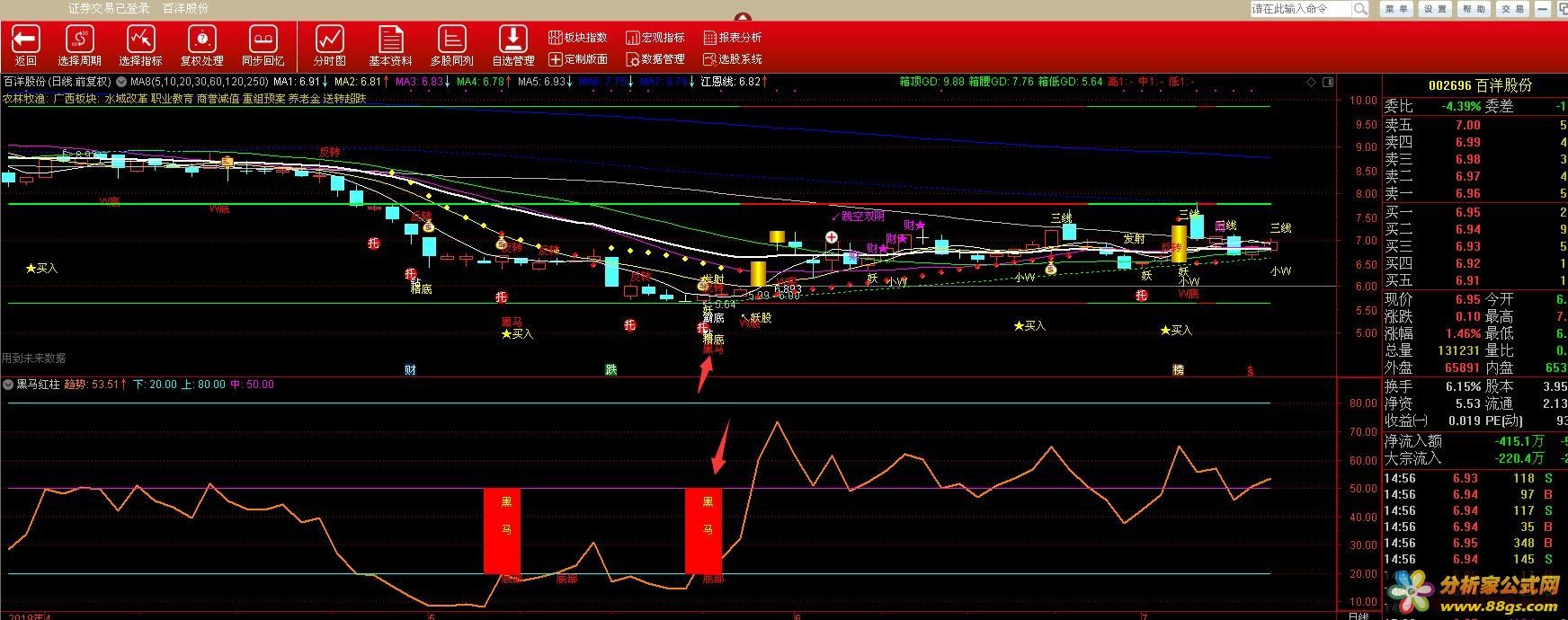Click the 养老金 sector link
The image size is (1568, 620).
pos(304,98)
